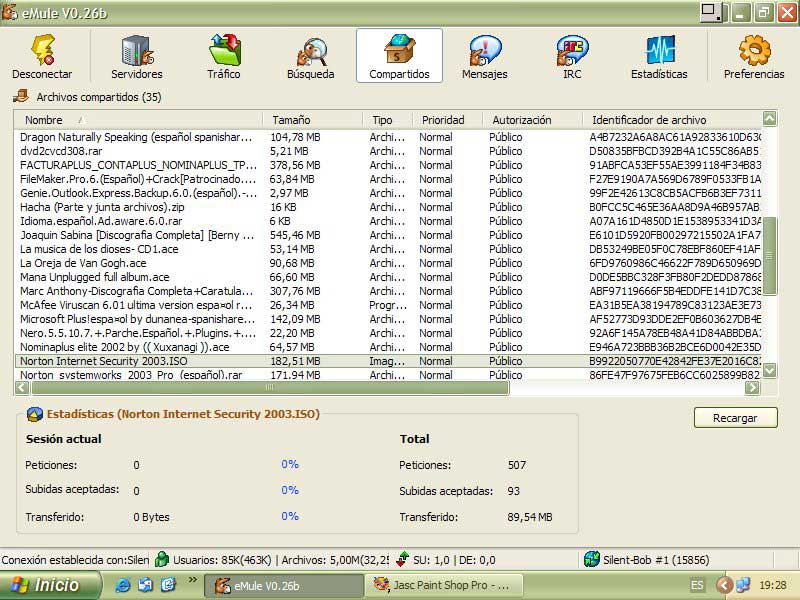Select Mana Unplugged full album.ace
Viewport: 800px width, 600px height.
(x=388, y=278)
